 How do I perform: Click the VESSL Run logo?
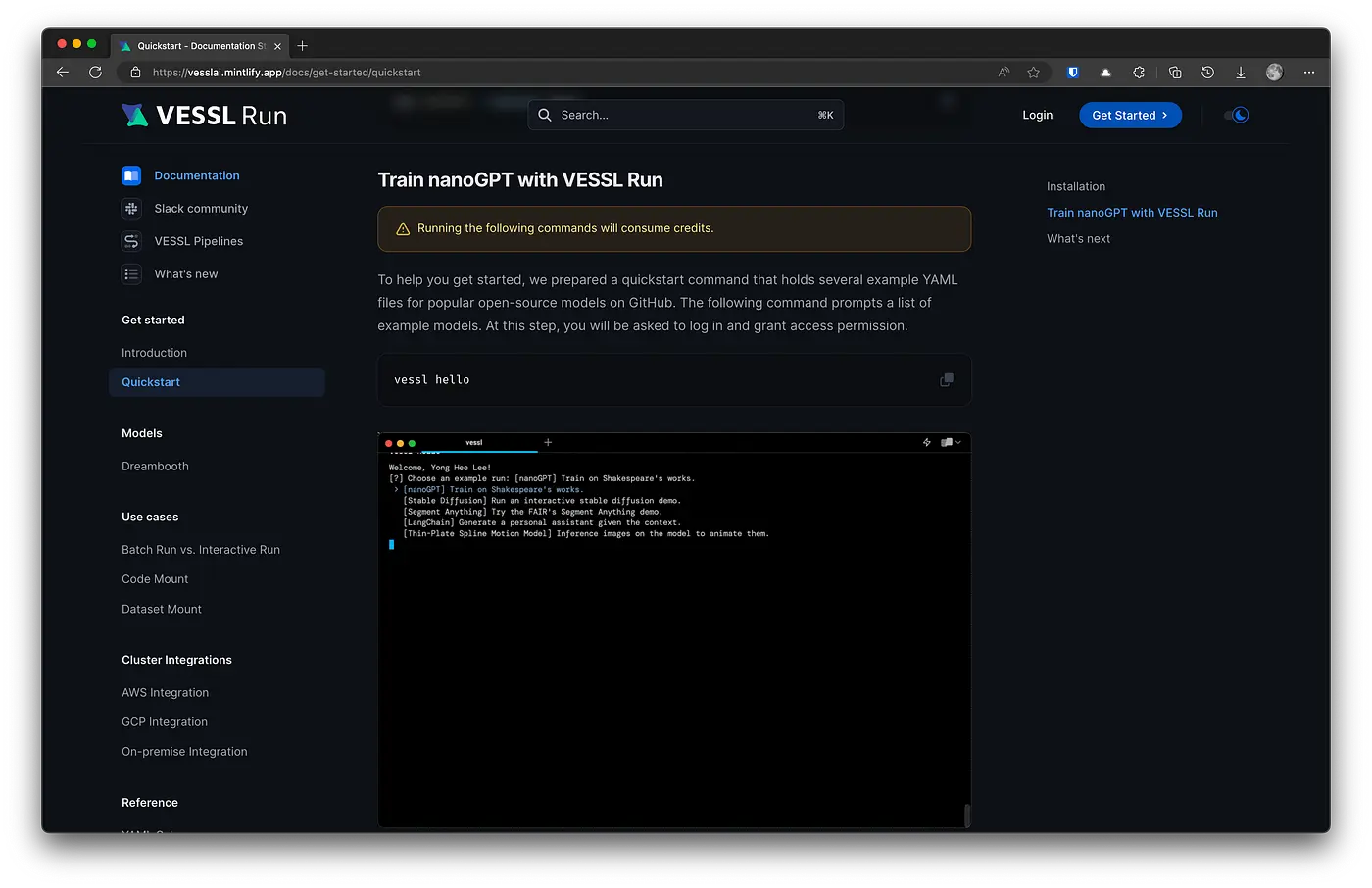(204, 116)
